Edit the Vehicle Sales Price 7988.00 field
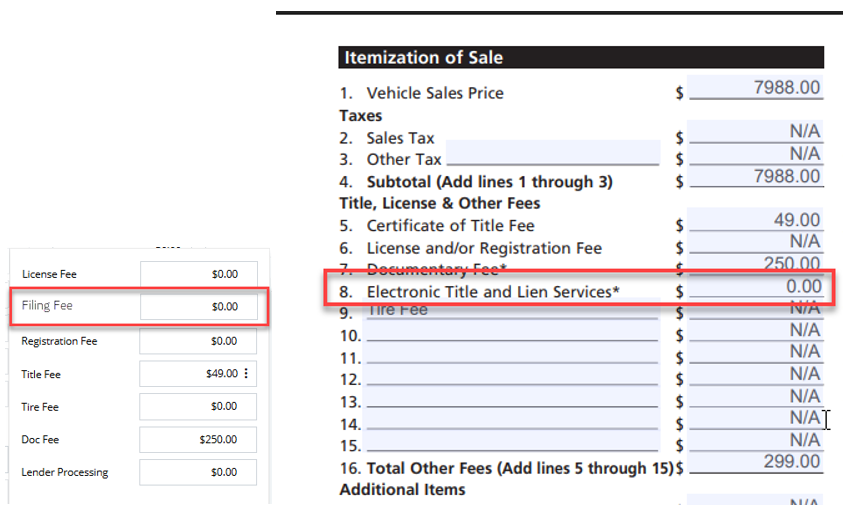852x525 pixels. [x=755, y=88]
